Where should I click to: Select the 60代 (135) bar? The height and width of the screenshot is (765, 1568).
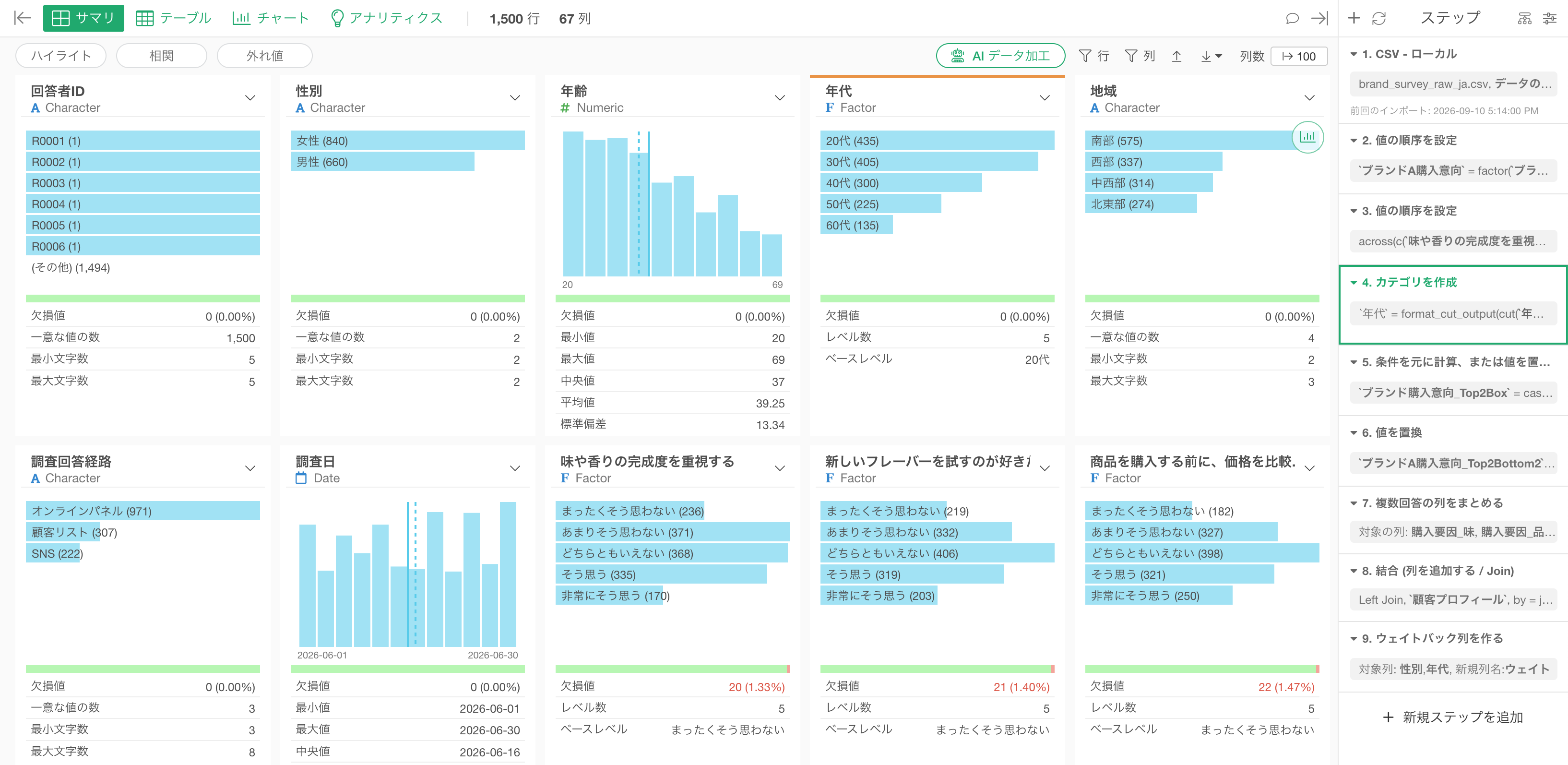point(856,226)
